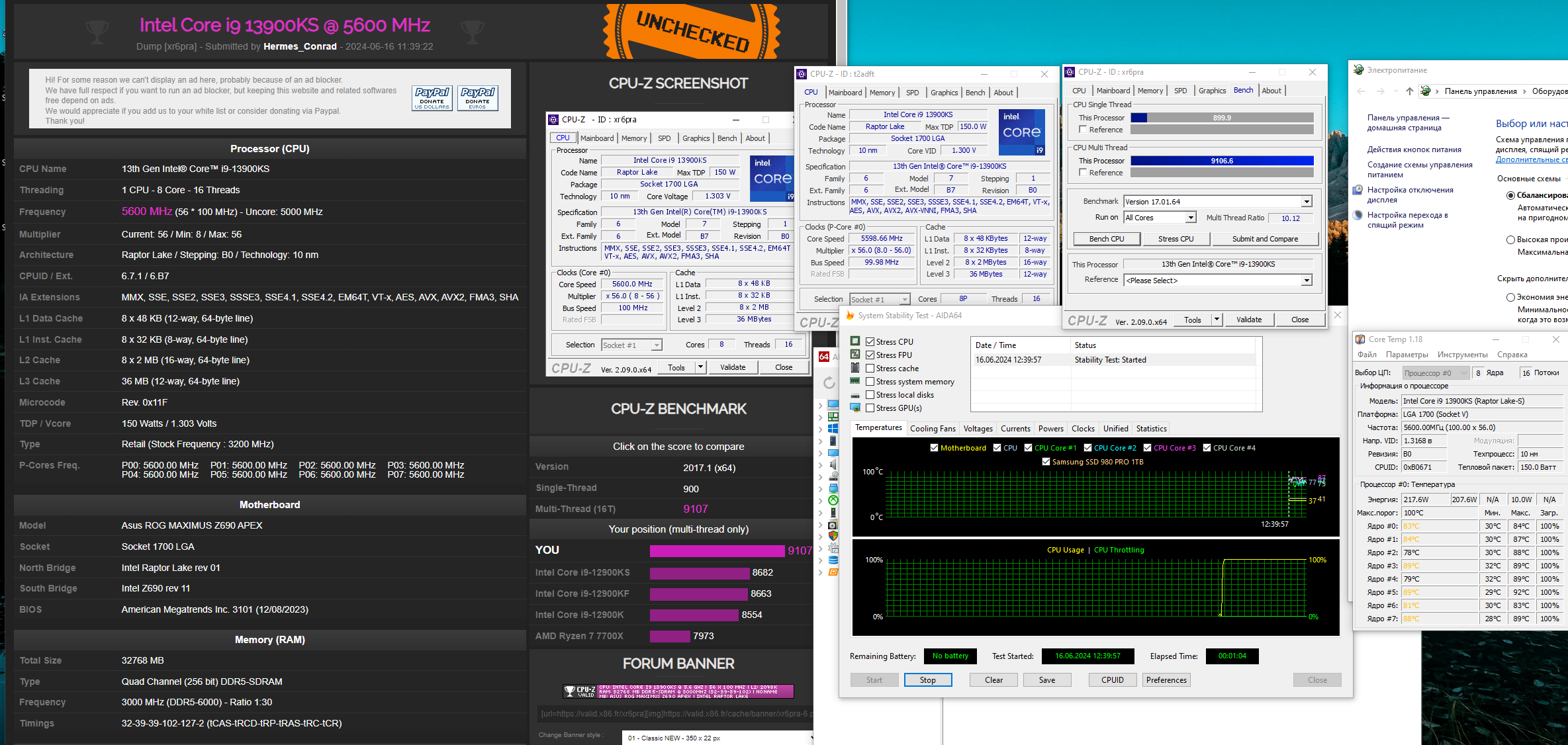Select the Высокая производительность power plan
This screenshot has height=745, width=1568.
[x=1511, y=240]
